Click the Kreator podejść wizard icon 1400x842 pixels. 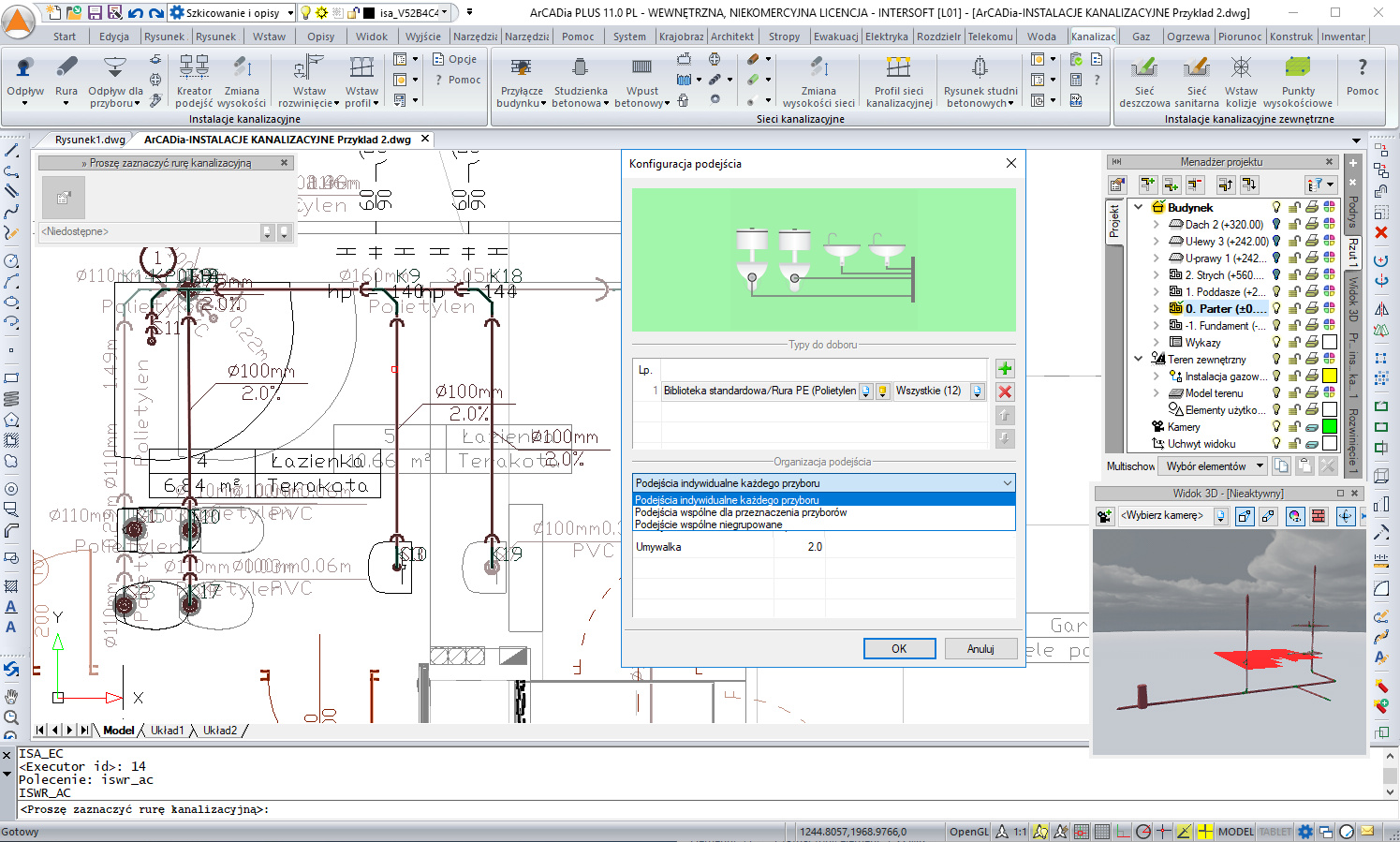(x=194, y=68)
